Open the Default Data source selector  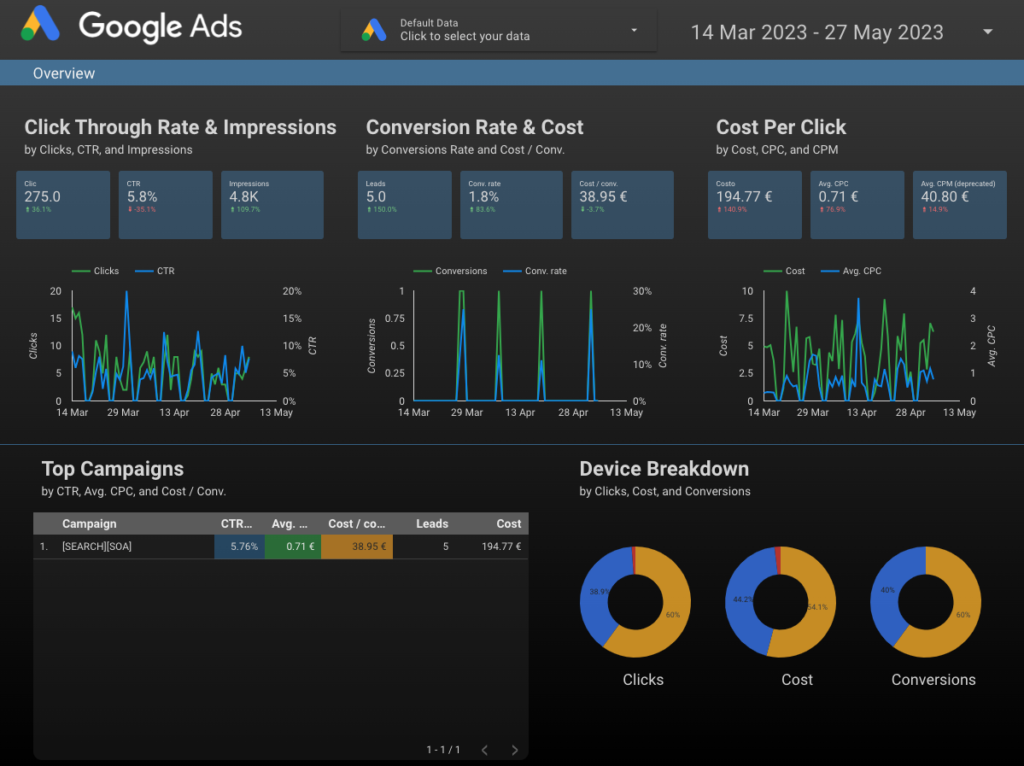(x=498, y=30)
